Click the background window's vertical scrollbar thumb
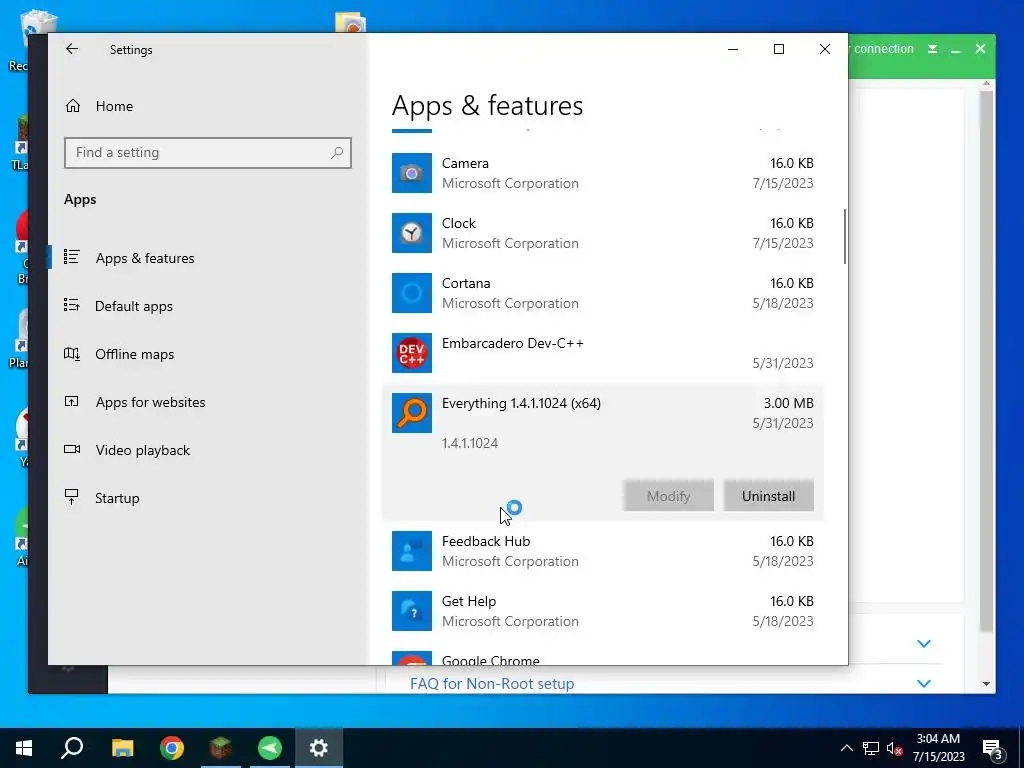1024x768 pixels. click(986, 361)
